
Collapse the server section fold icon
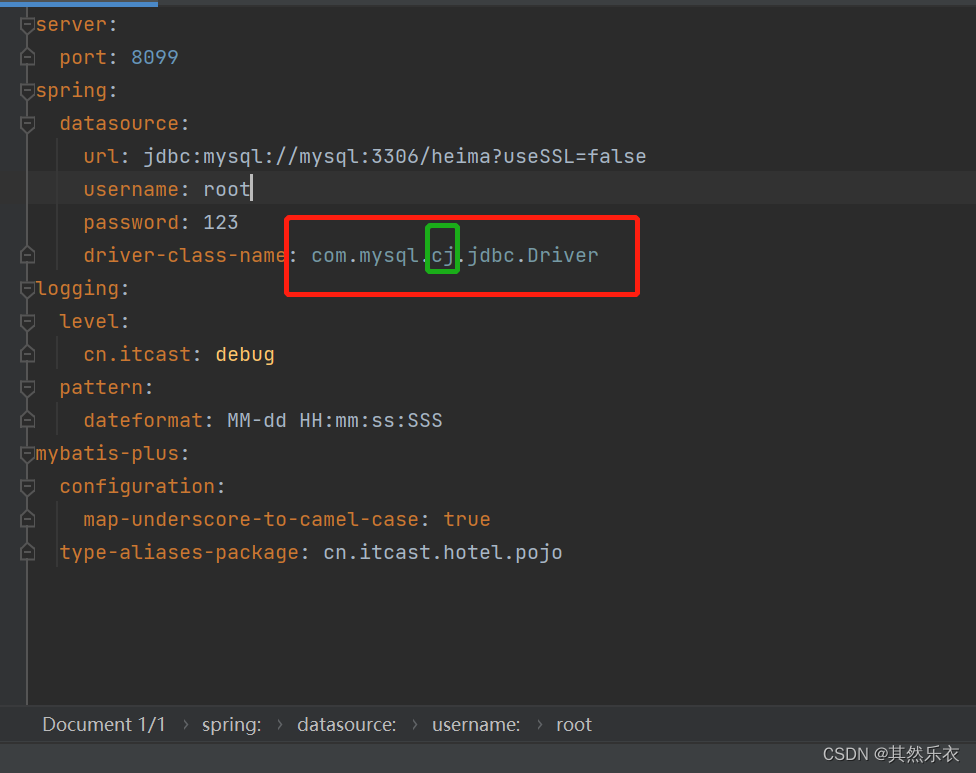27,24
